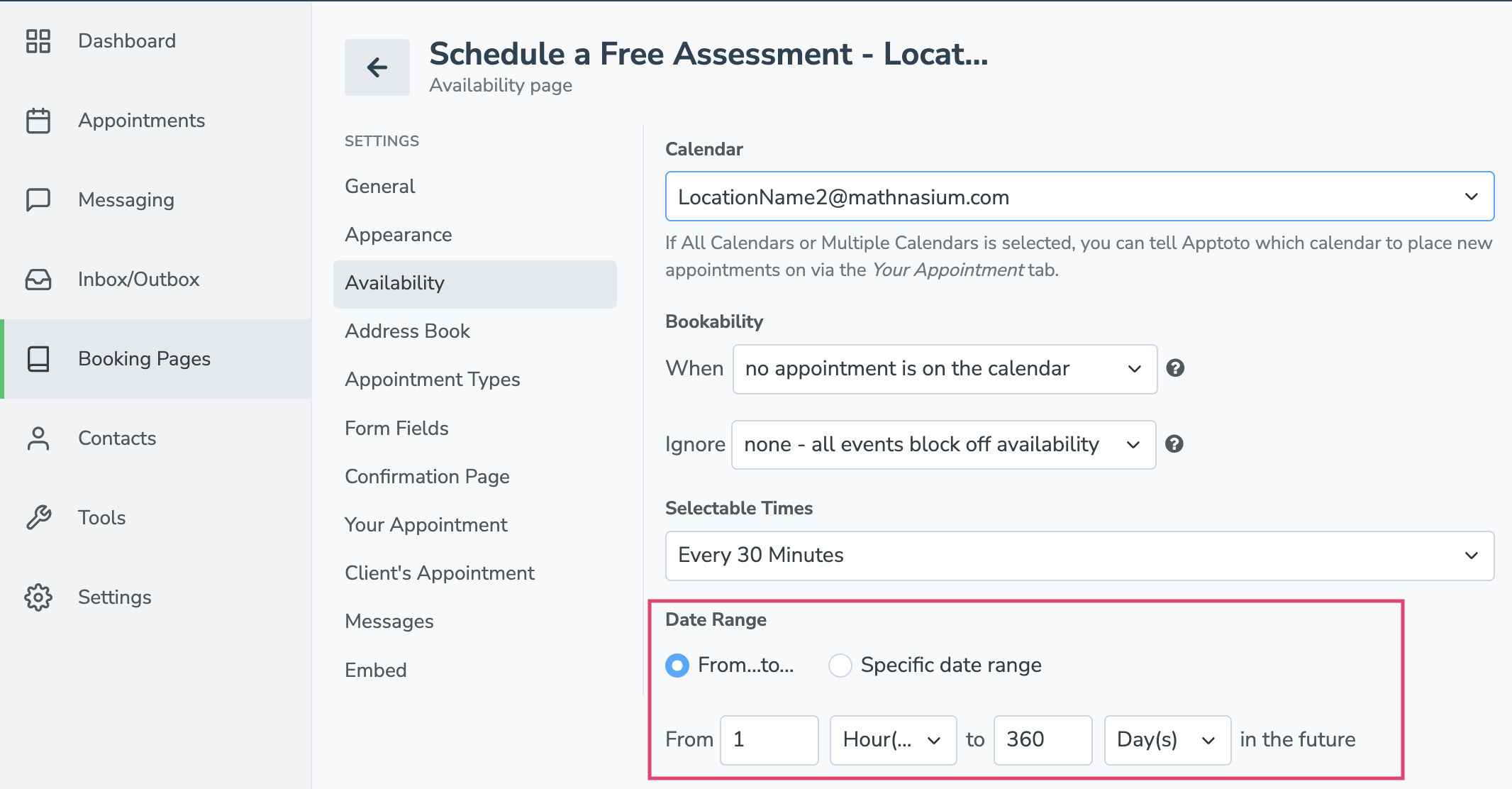Click the Settings gear icon
The image size is (1512, 789).
[38, 597]
